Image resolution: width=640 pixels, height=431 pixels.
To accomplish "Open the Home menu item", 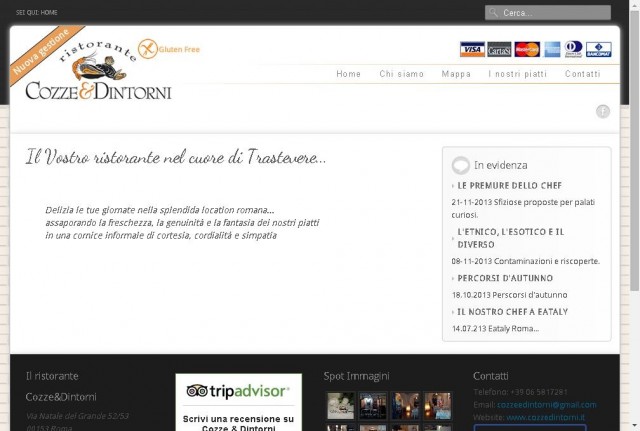I will (x=349, y=74).
